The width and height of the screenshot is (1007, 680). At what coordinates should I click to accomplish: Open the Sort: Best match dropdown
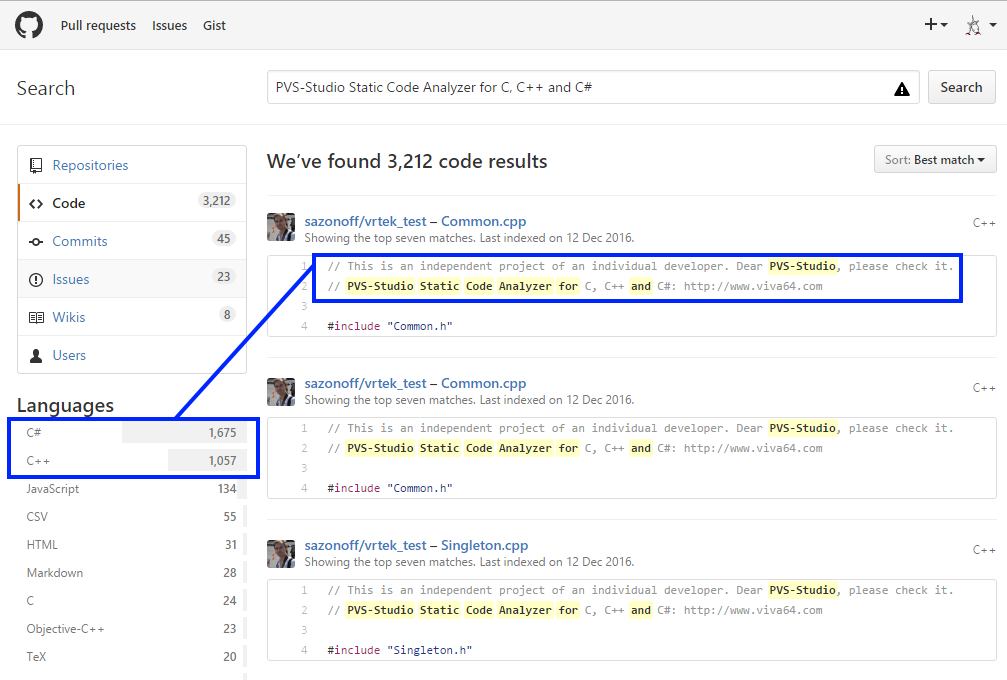[935, 159]
